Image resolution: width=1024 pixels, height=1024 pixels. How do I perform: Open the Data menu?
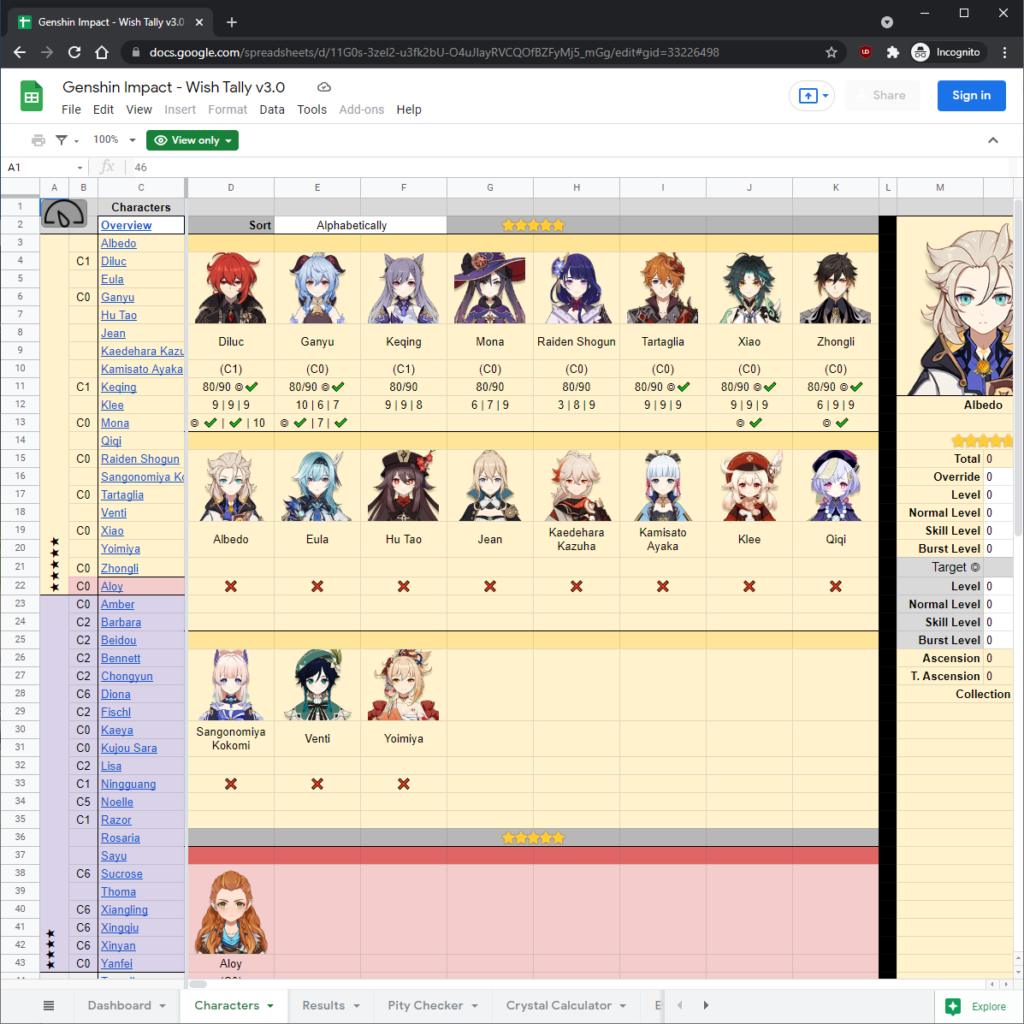tap(272, 109)
